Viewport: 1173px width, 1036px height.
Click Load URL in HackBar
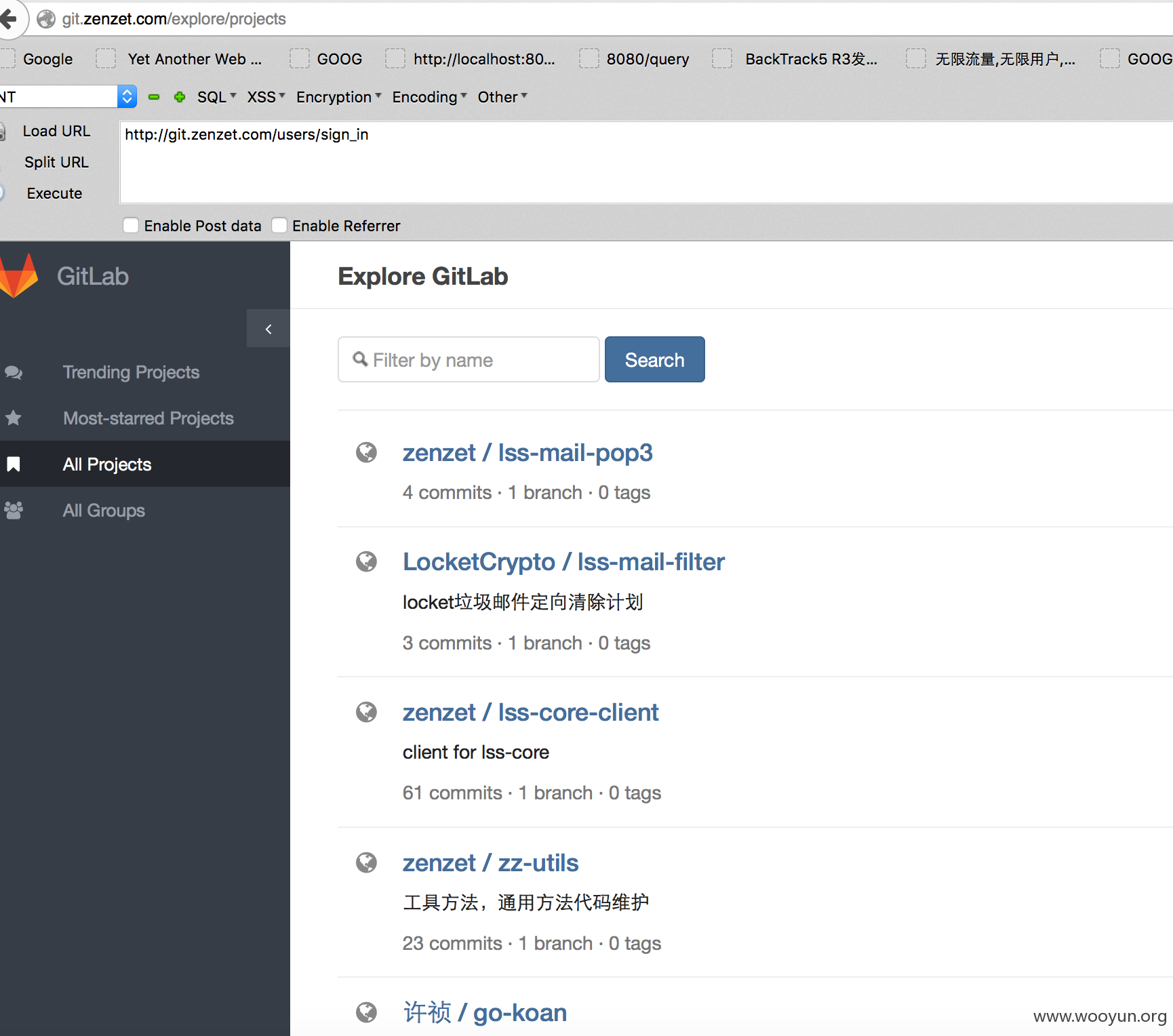pos(56,131)
